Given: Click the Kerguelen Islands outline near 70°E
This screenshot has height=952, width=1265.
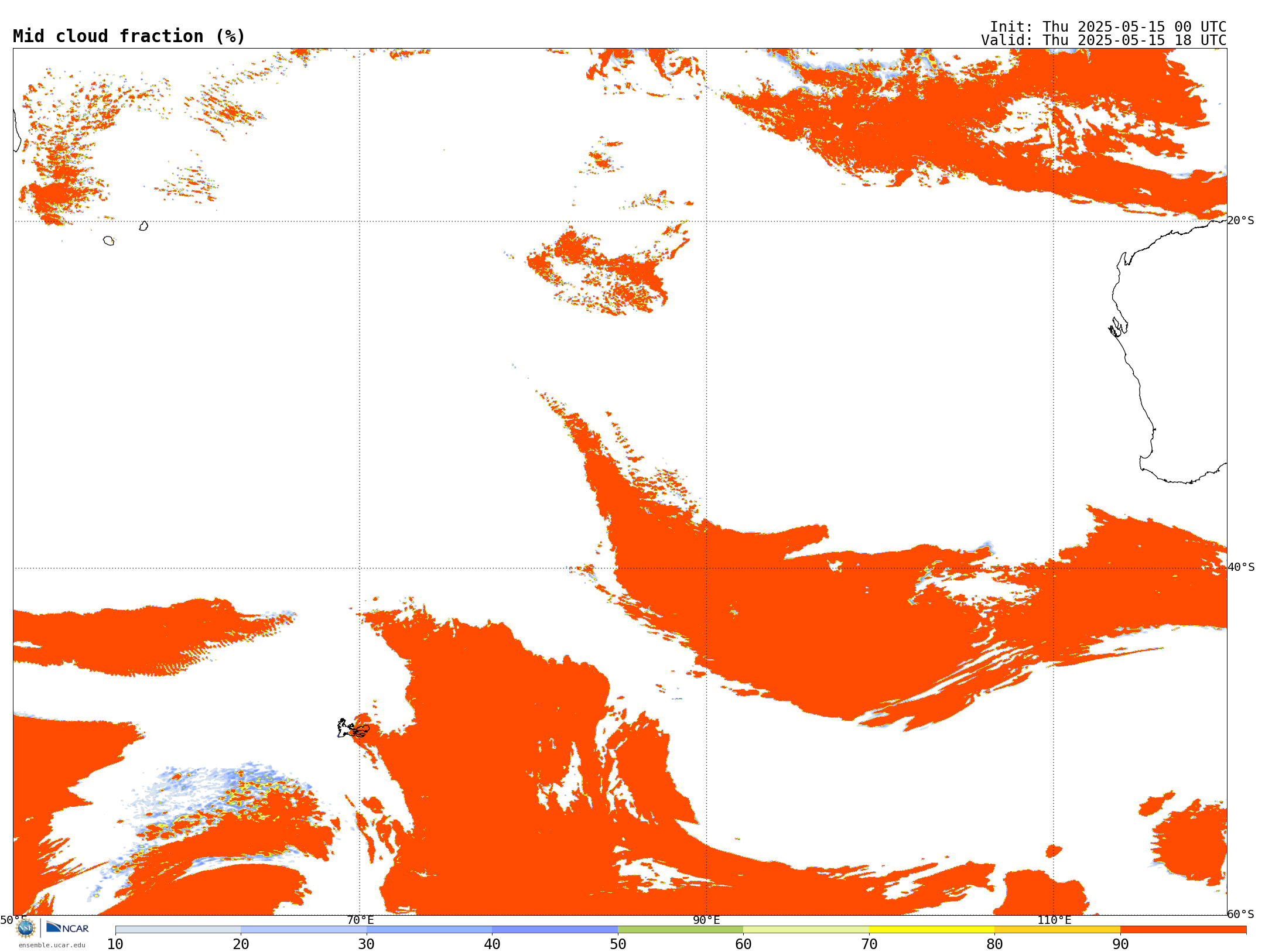Looking at the screenshot, I should [353, 728].
